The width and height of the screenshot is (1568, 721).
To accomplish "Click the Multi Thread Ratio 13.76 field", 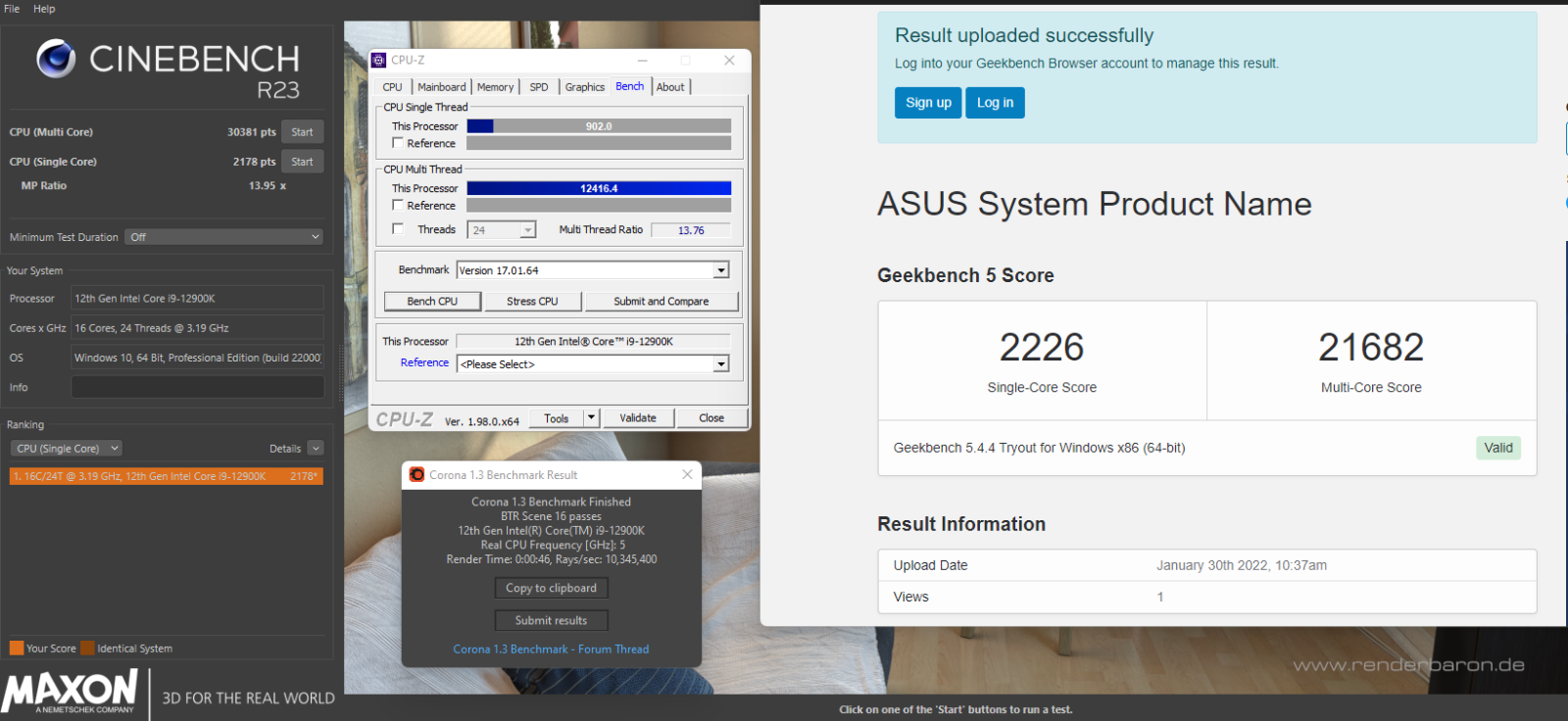I will 691,230.
